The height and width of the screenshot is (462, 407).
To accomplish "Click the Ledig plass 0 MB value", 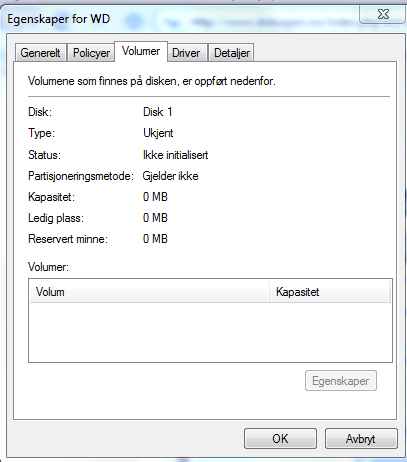I will coord(155,218).
